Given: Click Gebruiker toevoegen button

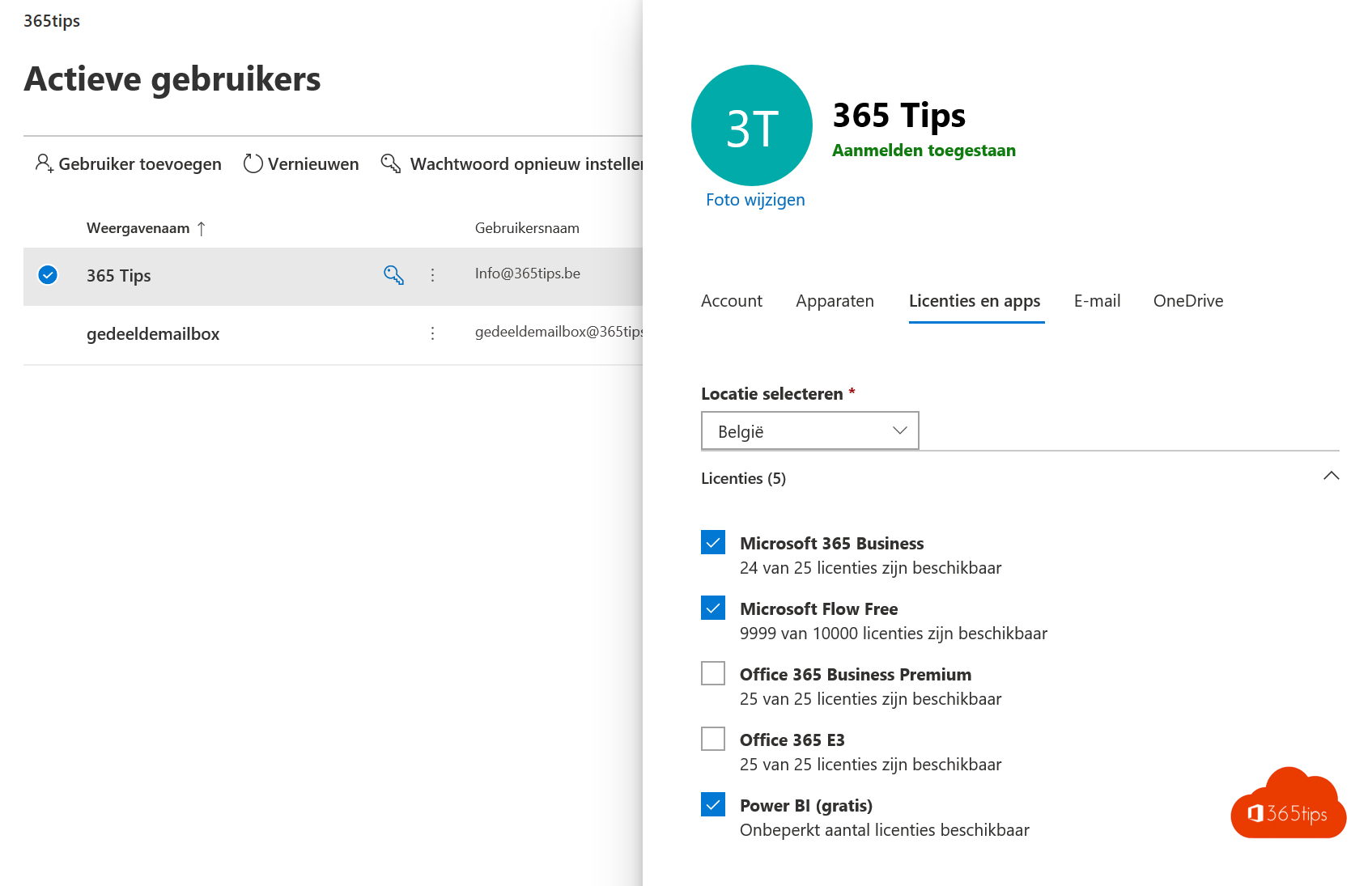Looking at the screenshot, I should tap(128, 164).
